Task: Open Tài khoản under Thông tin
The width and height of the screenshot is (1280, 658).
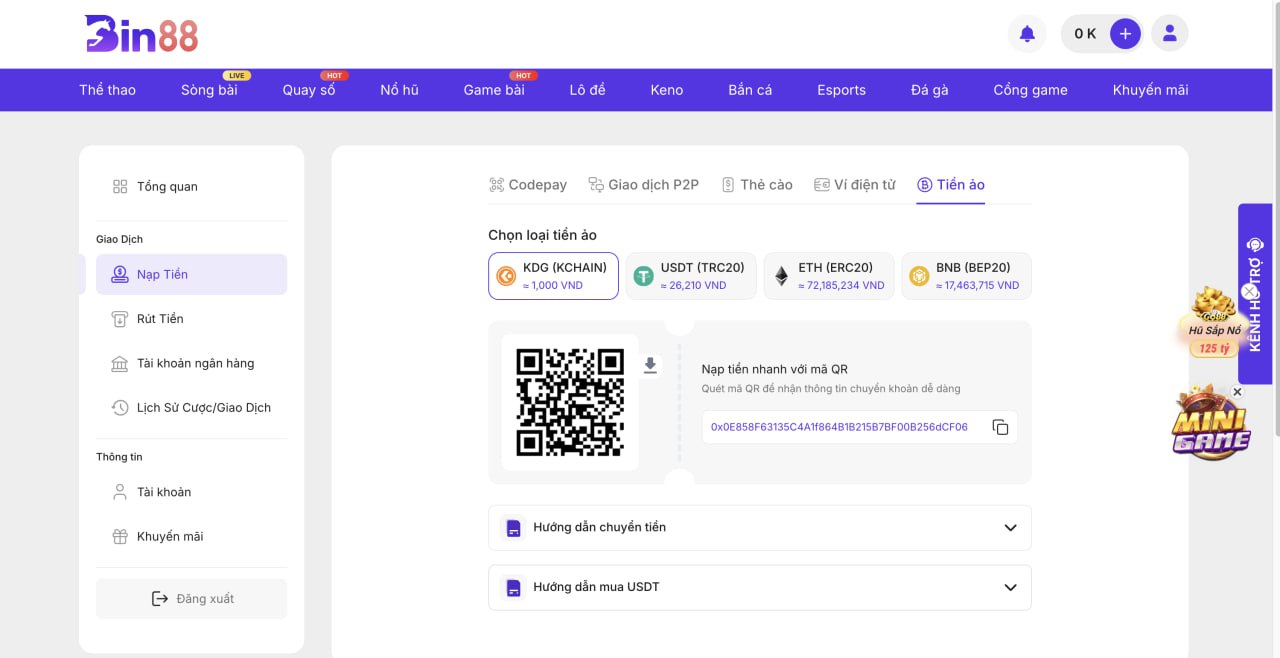Action: pos(191,492)
